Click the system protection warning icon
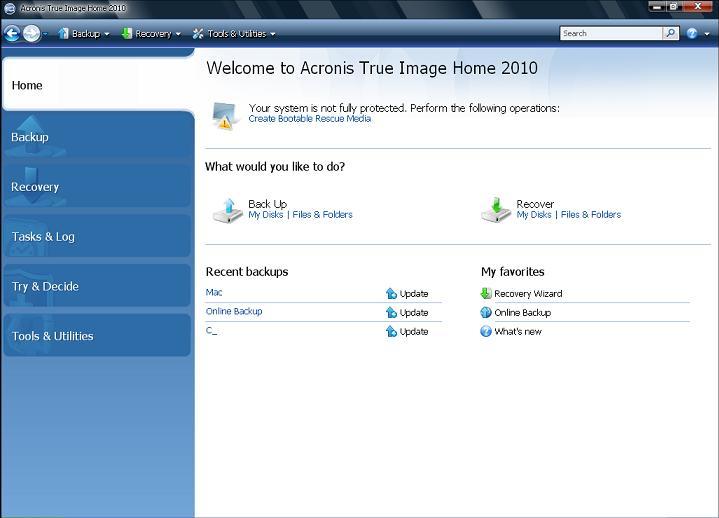 225,116
